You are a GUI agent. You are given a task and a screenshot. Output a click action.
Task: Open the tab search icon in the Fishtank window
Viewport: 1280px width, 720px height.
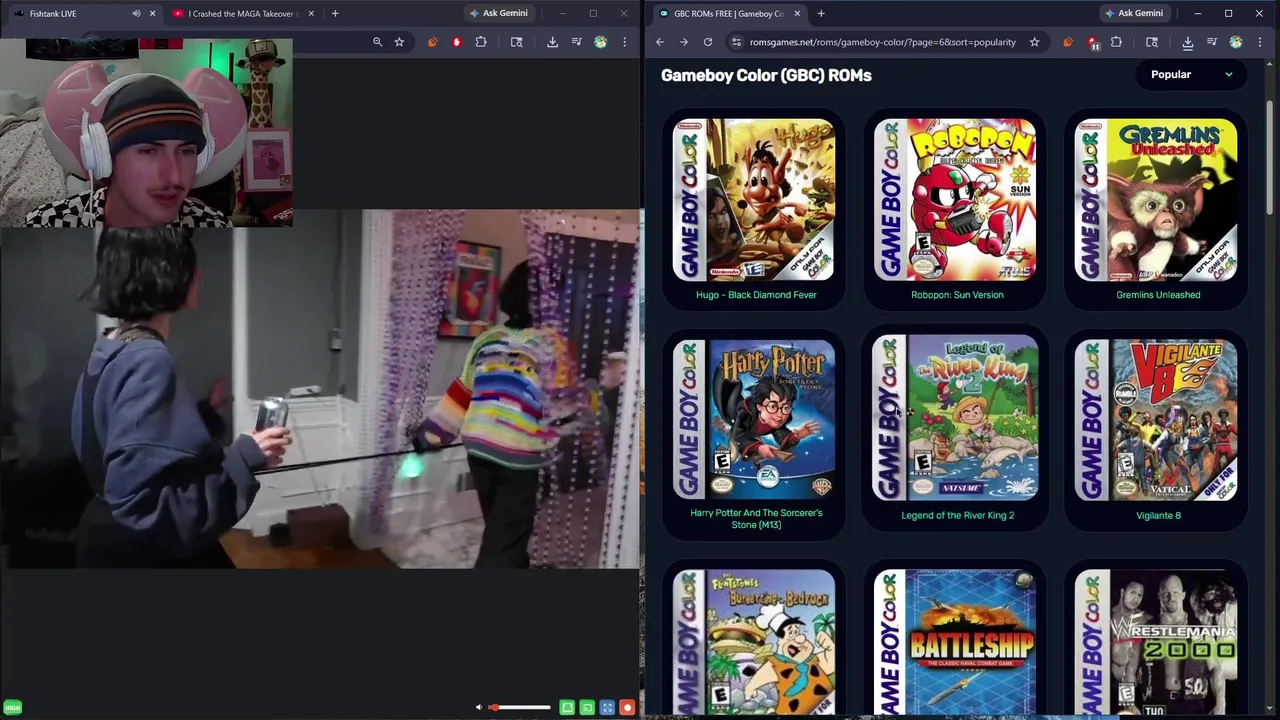[516, 42]
